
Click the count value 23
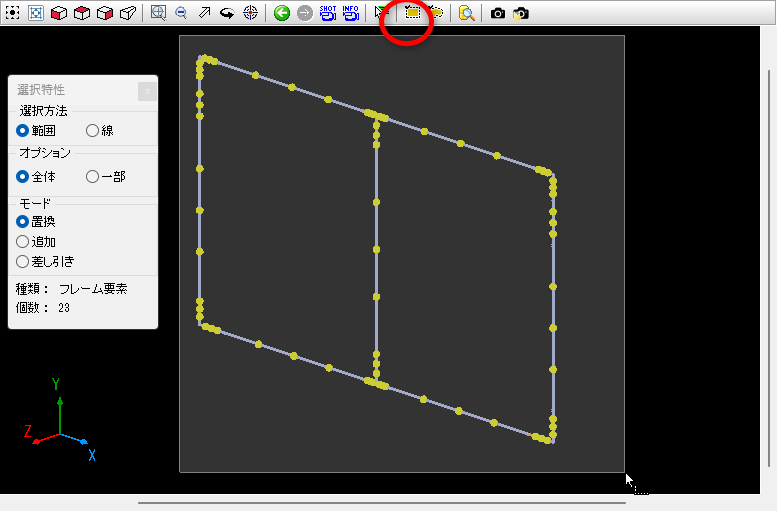point(64,308)
